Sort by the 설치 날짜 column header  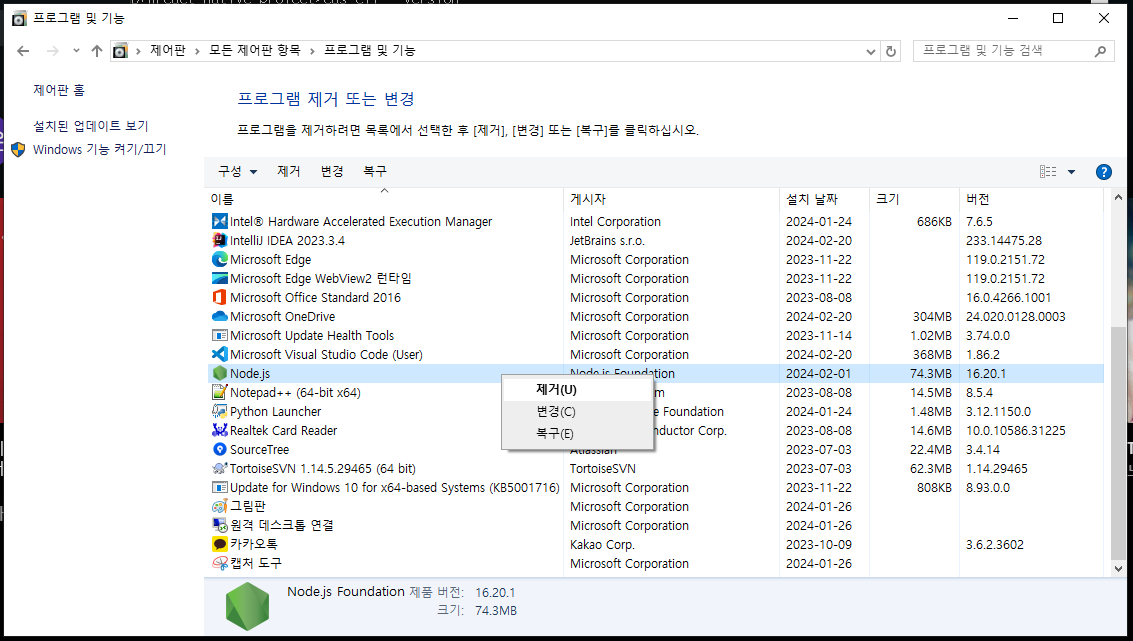(824, 199)
